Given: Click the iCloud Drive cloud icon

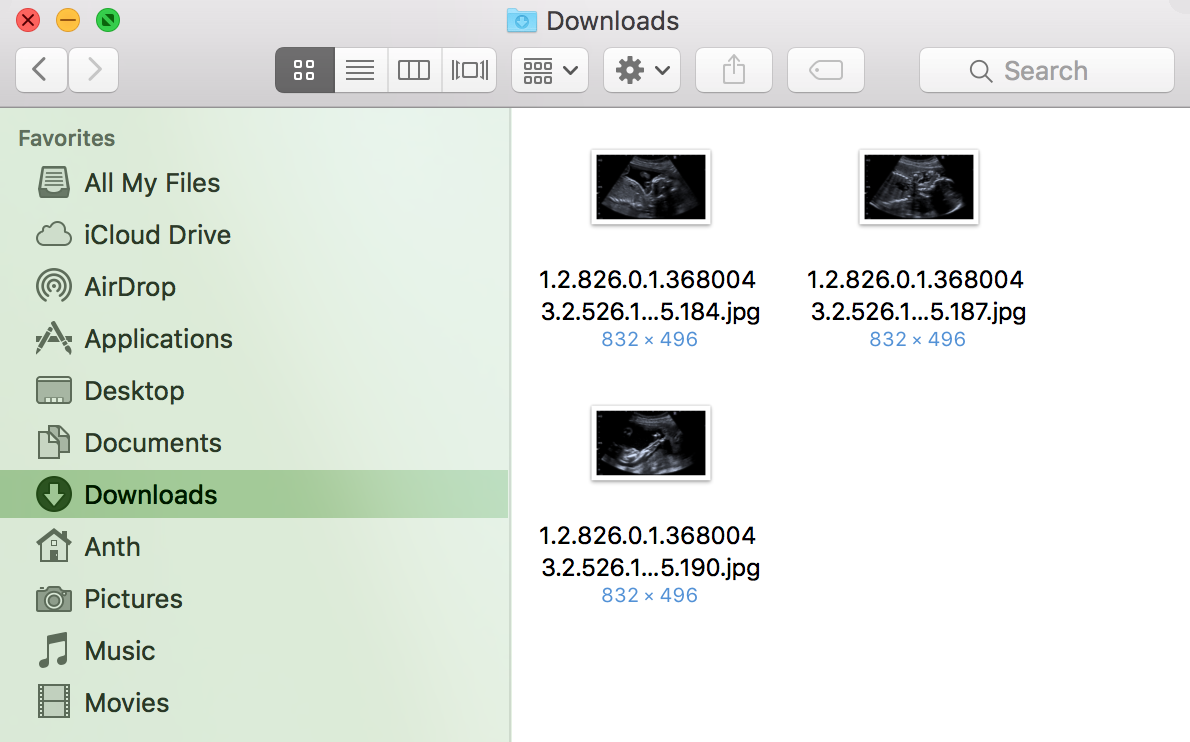Looking at the screenshot, I should (x=54, y=235).
